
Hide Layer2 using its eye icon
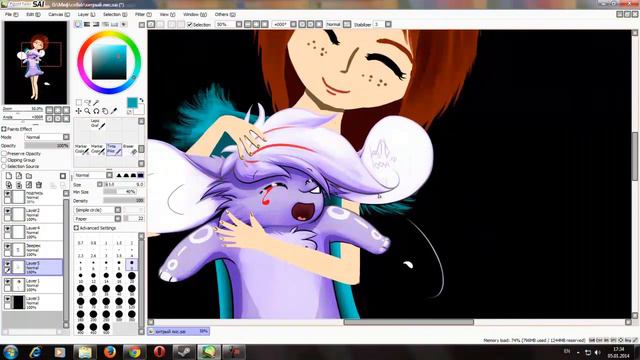coord(7,211)
